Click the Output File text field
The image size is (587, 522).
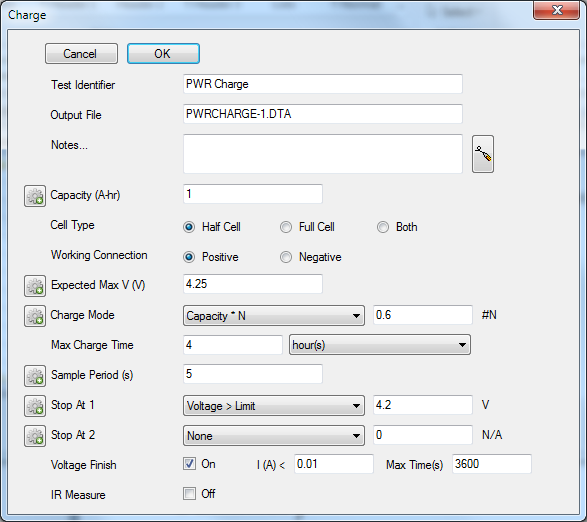pos(323,113)
